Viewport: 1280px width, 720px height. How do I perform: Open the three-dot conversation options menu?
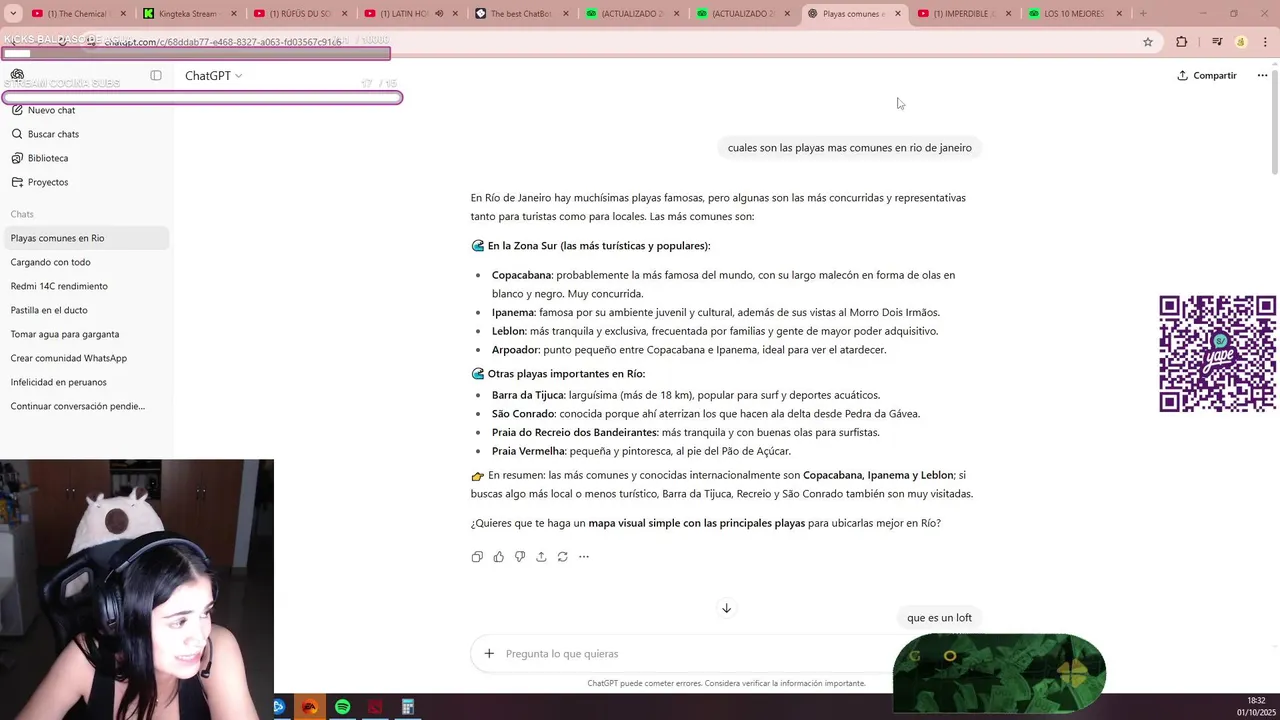(1262, 76)
